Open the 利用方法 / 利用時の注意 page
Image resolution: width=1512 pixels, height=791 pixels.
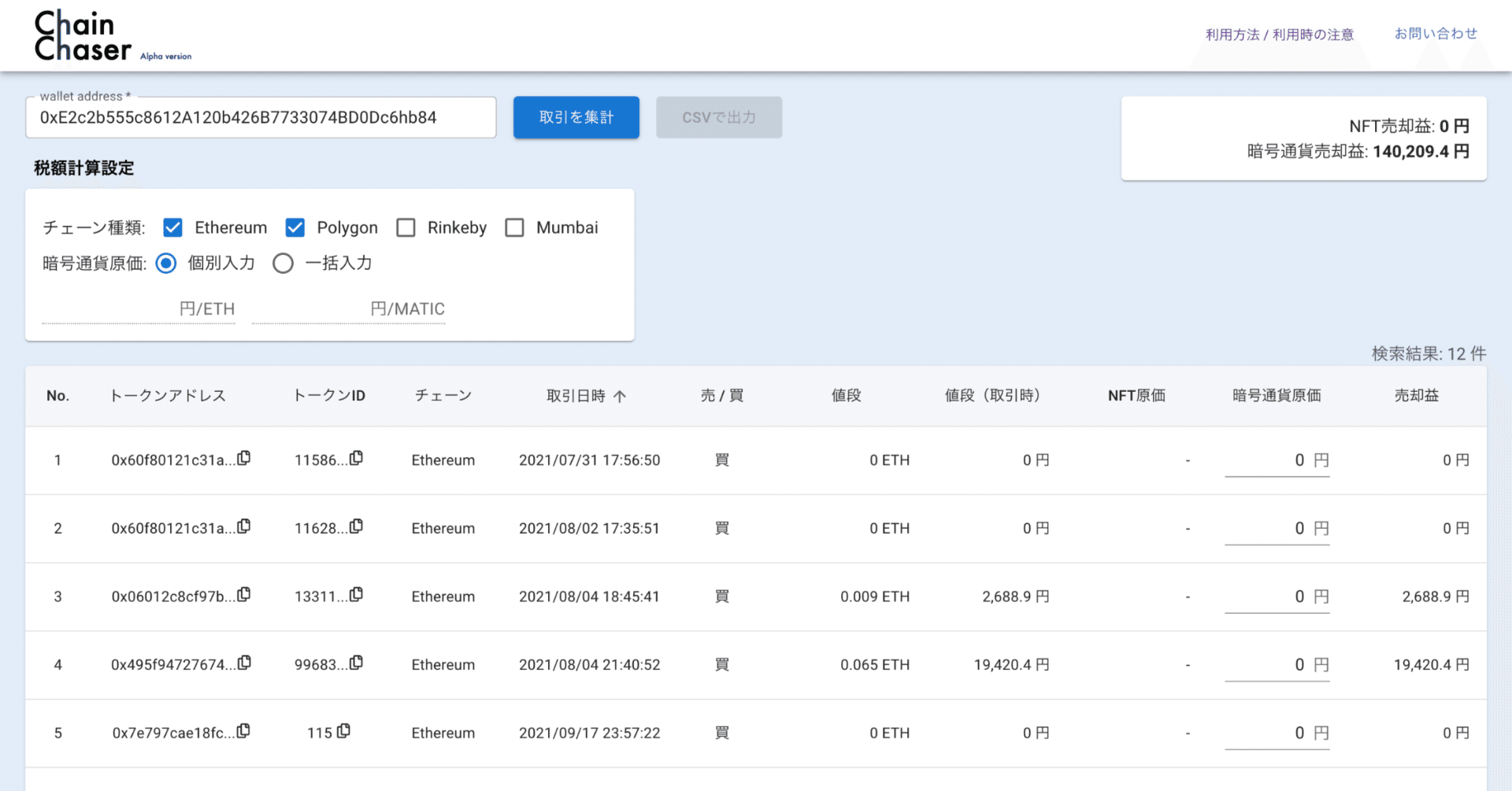pyautogui.click(x=1279, y=34)
